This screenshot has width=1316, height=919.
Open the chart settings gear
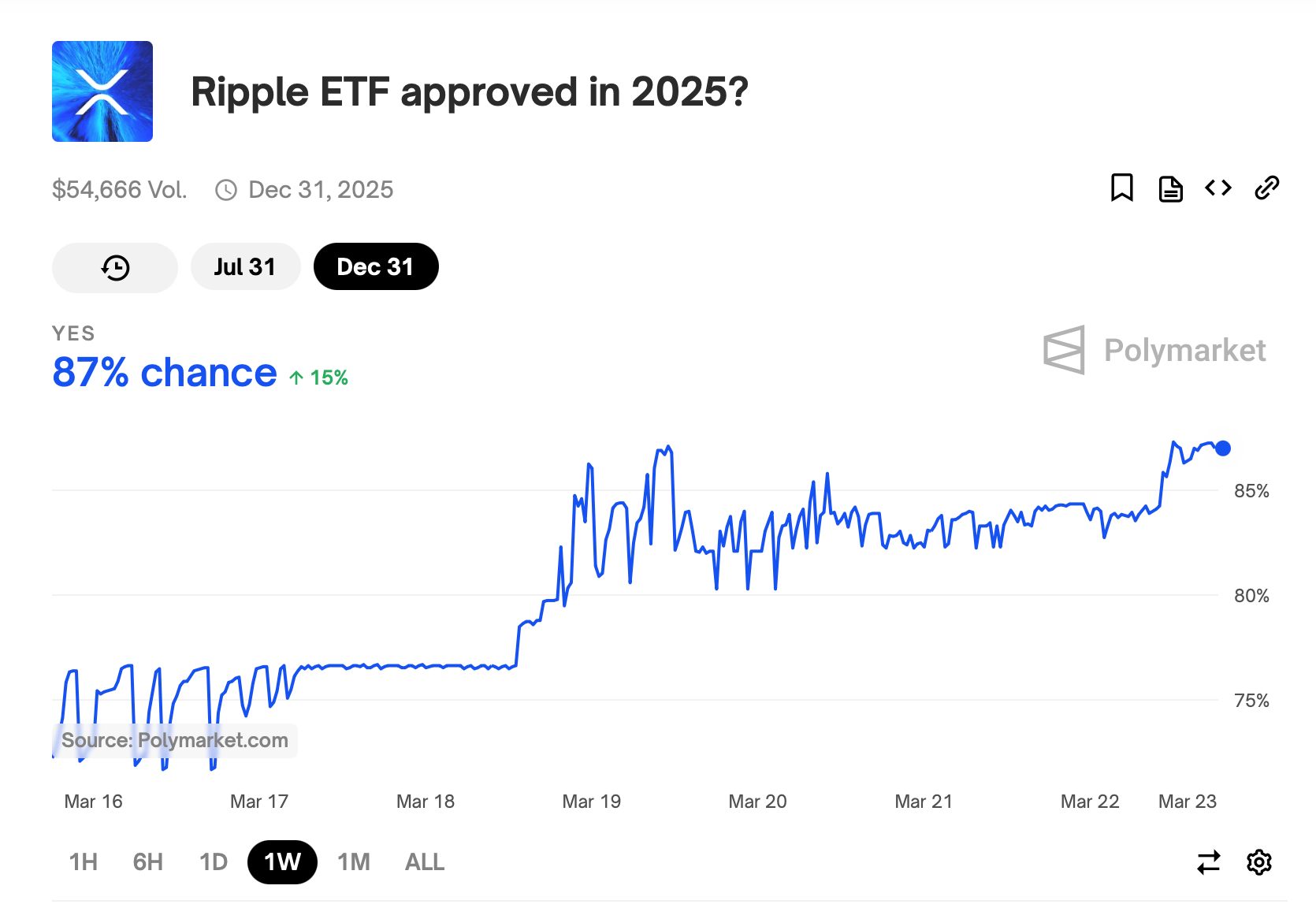1260,862
